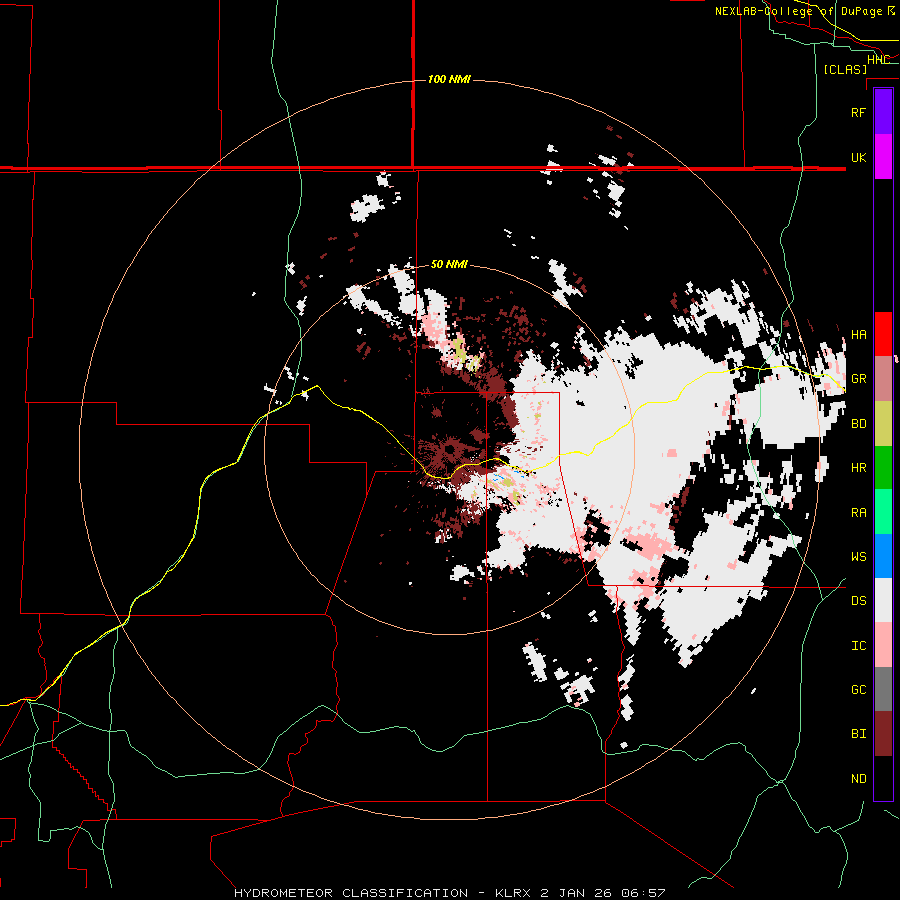Viewport: 900px width, 900px height.
Task: Click the 'RA' legend label text
Action: click(x=858, y=512)
